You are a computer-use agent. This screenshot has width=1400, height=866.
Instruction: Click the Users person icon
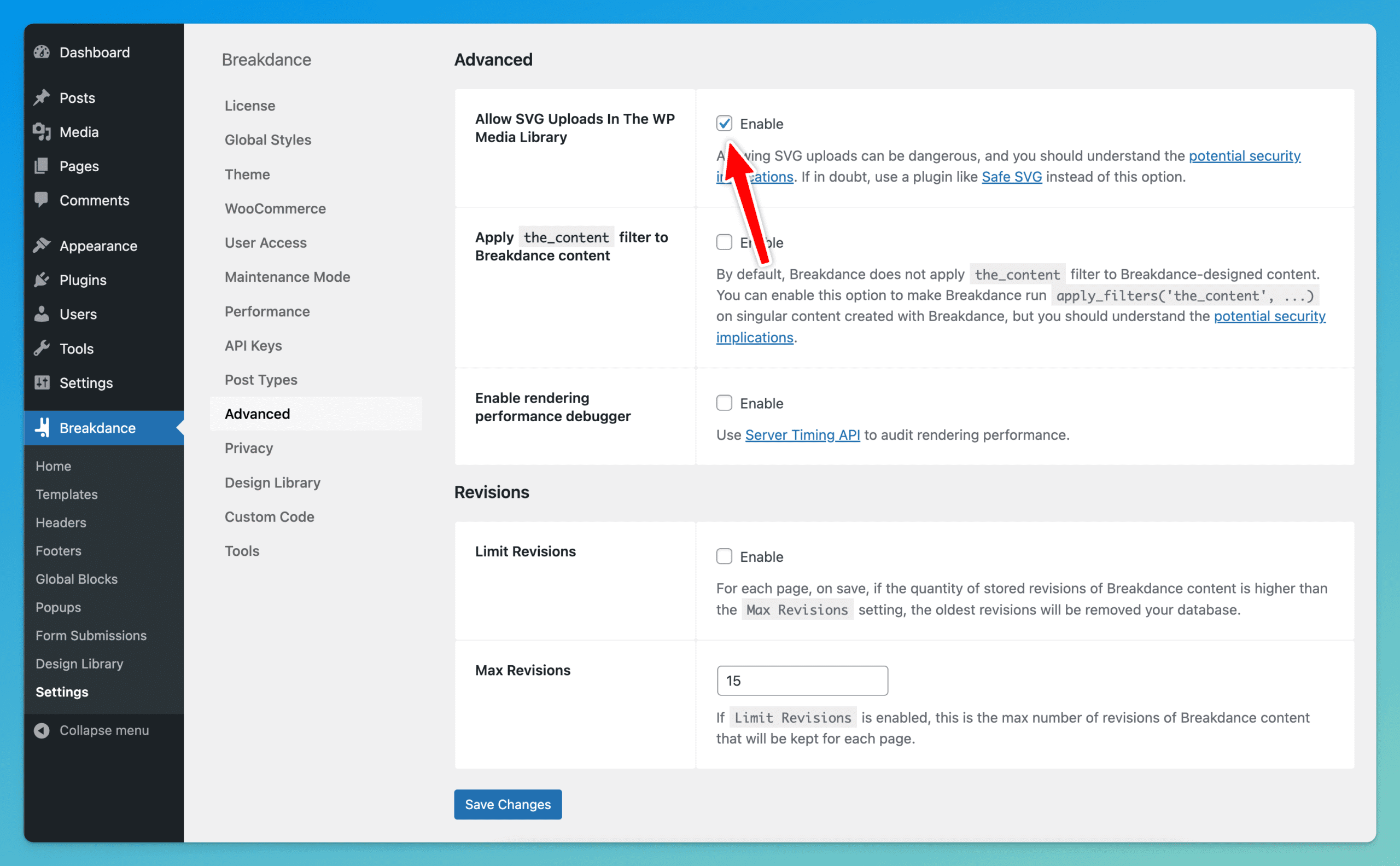42,314
